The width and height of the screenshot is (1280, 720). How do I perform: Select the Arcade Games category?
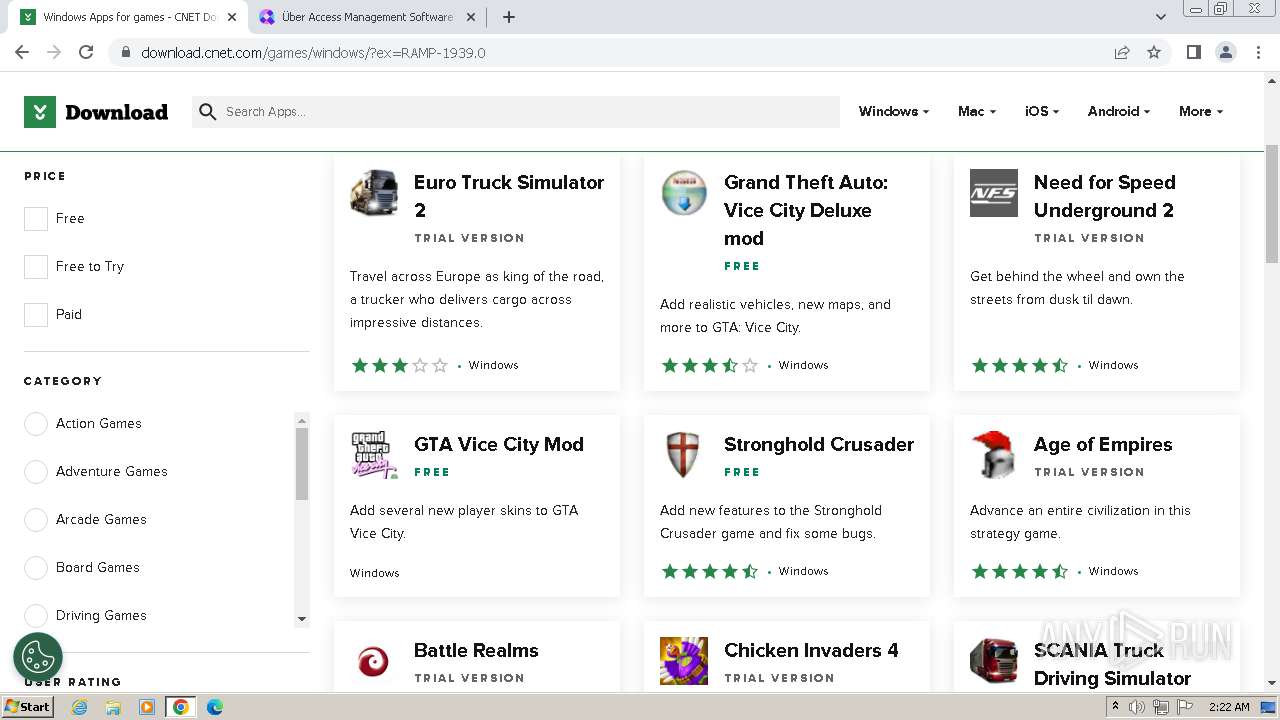pyautogui.click(x=36, y=520)
